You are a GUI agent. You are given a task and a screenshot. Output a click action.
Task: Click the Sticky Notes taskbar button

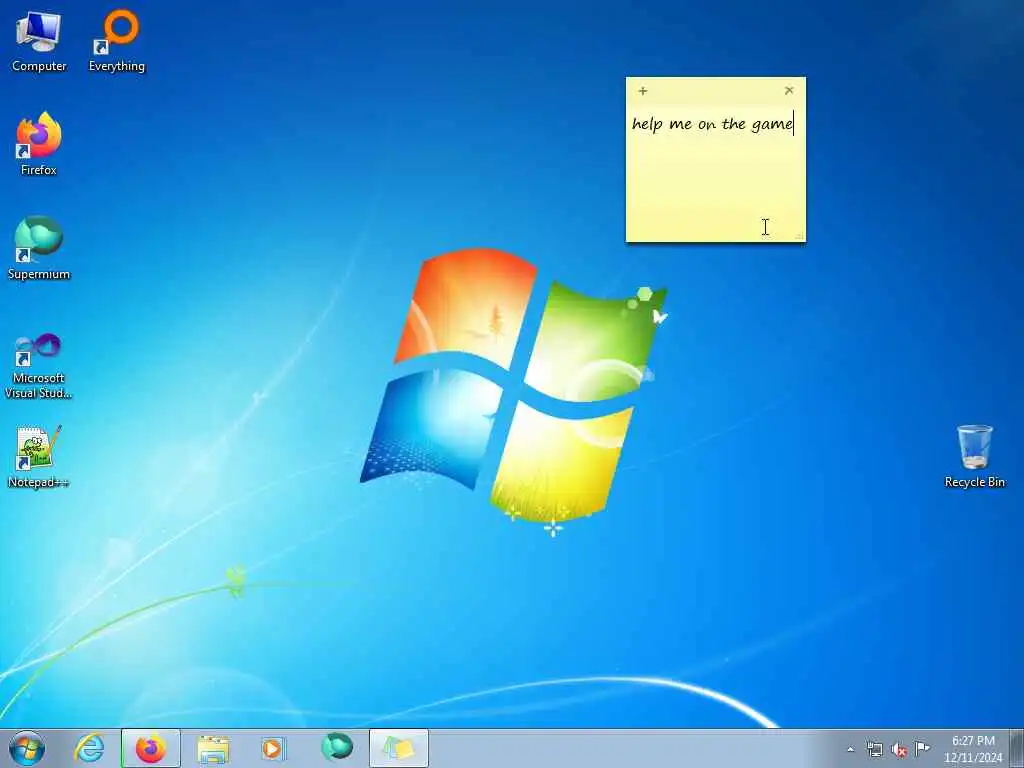399,748
